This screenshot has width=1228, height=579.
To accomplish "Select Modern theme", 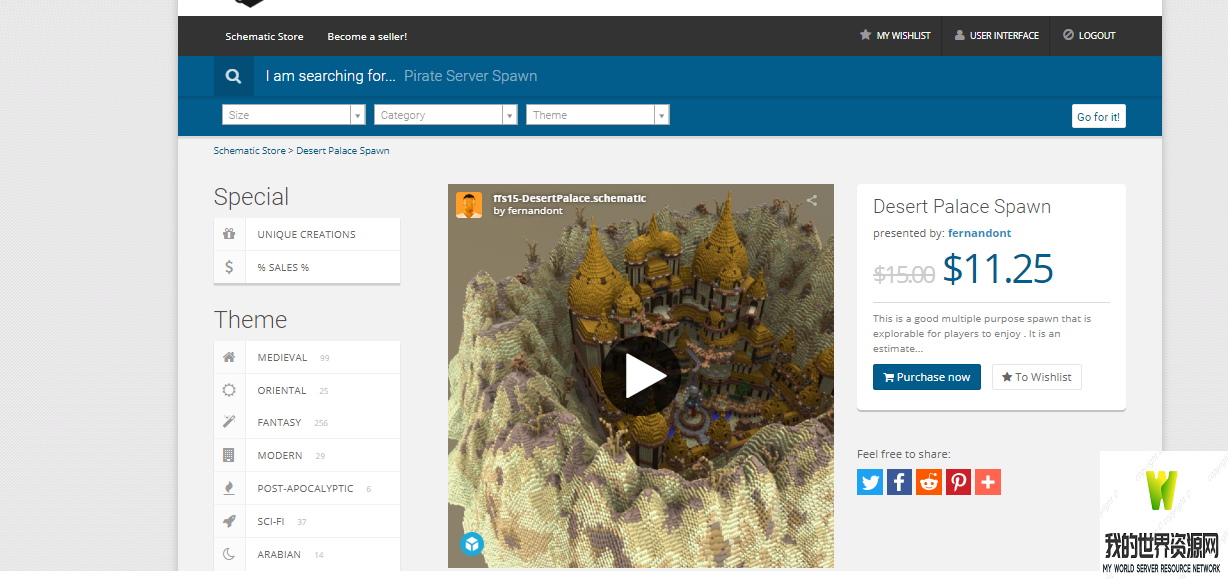I will point(307,455).
